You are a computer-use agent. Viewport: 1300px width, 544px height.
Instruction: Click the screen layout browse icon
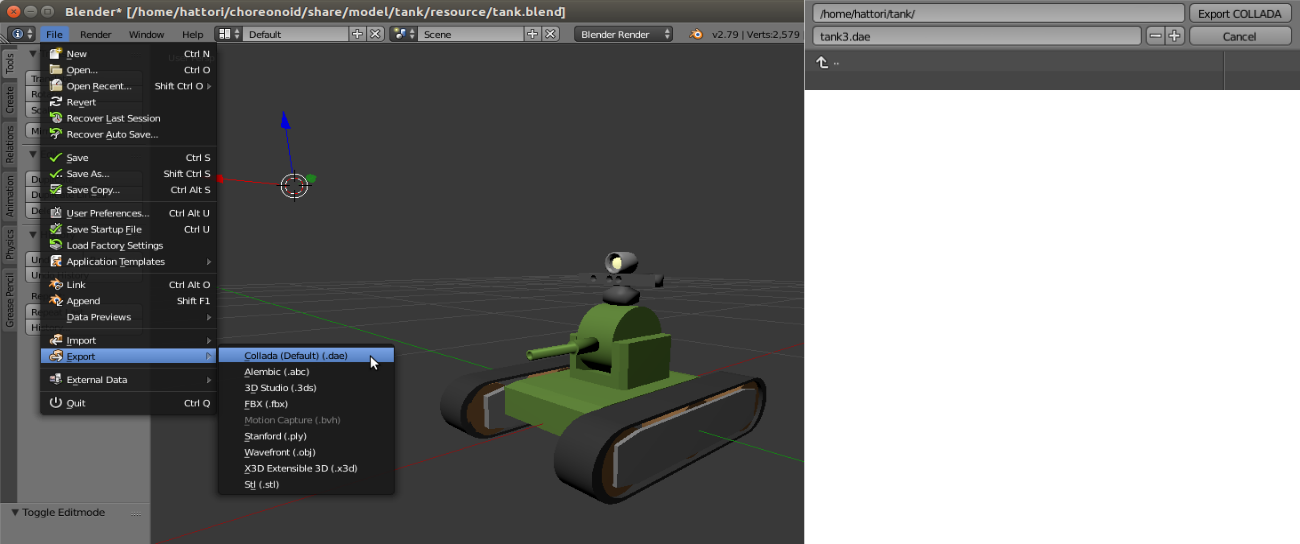(x=229, y=34)
